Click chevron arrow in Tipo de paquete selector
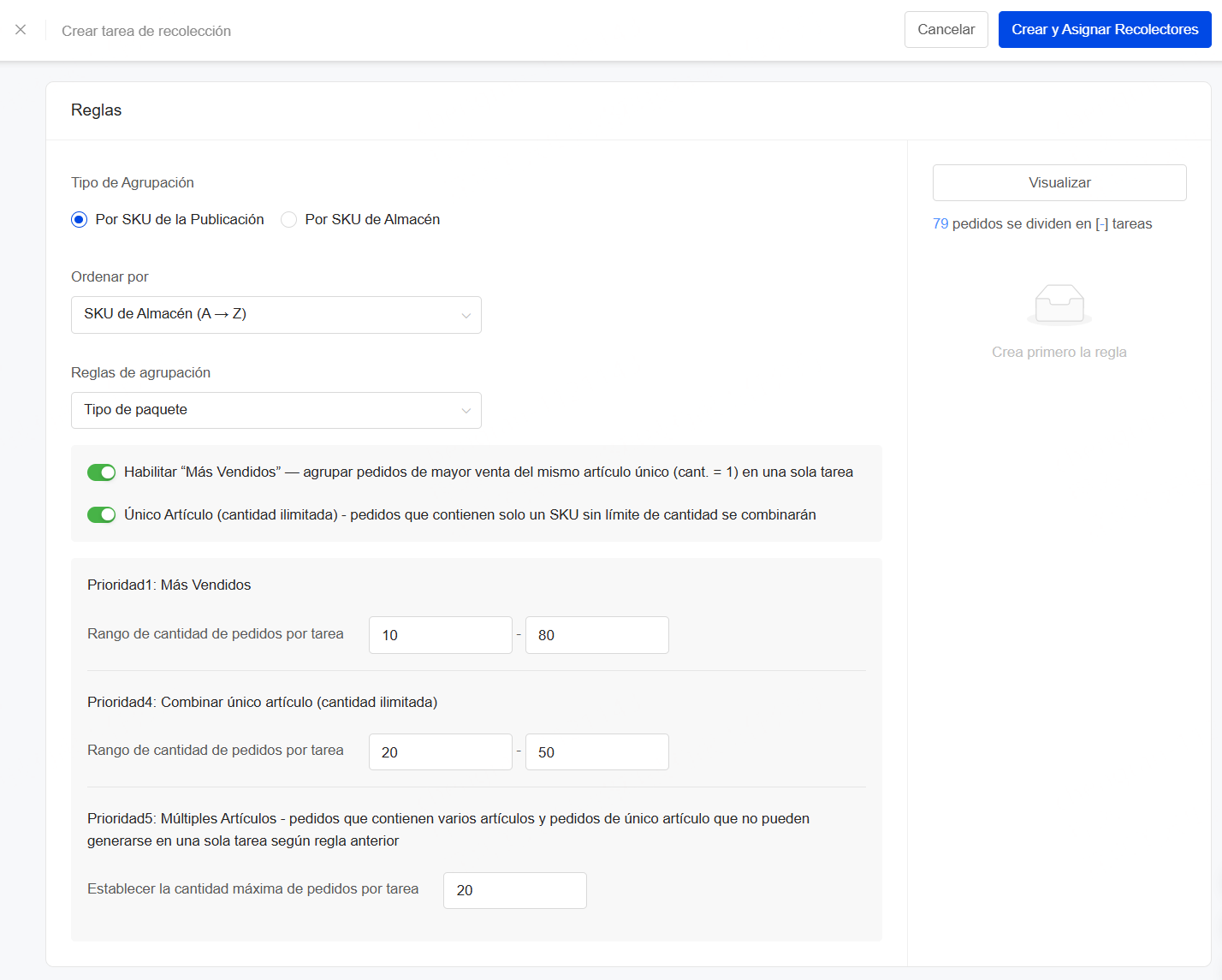Viewport: 1222px width, 980px height. click(x=466, y=411)
